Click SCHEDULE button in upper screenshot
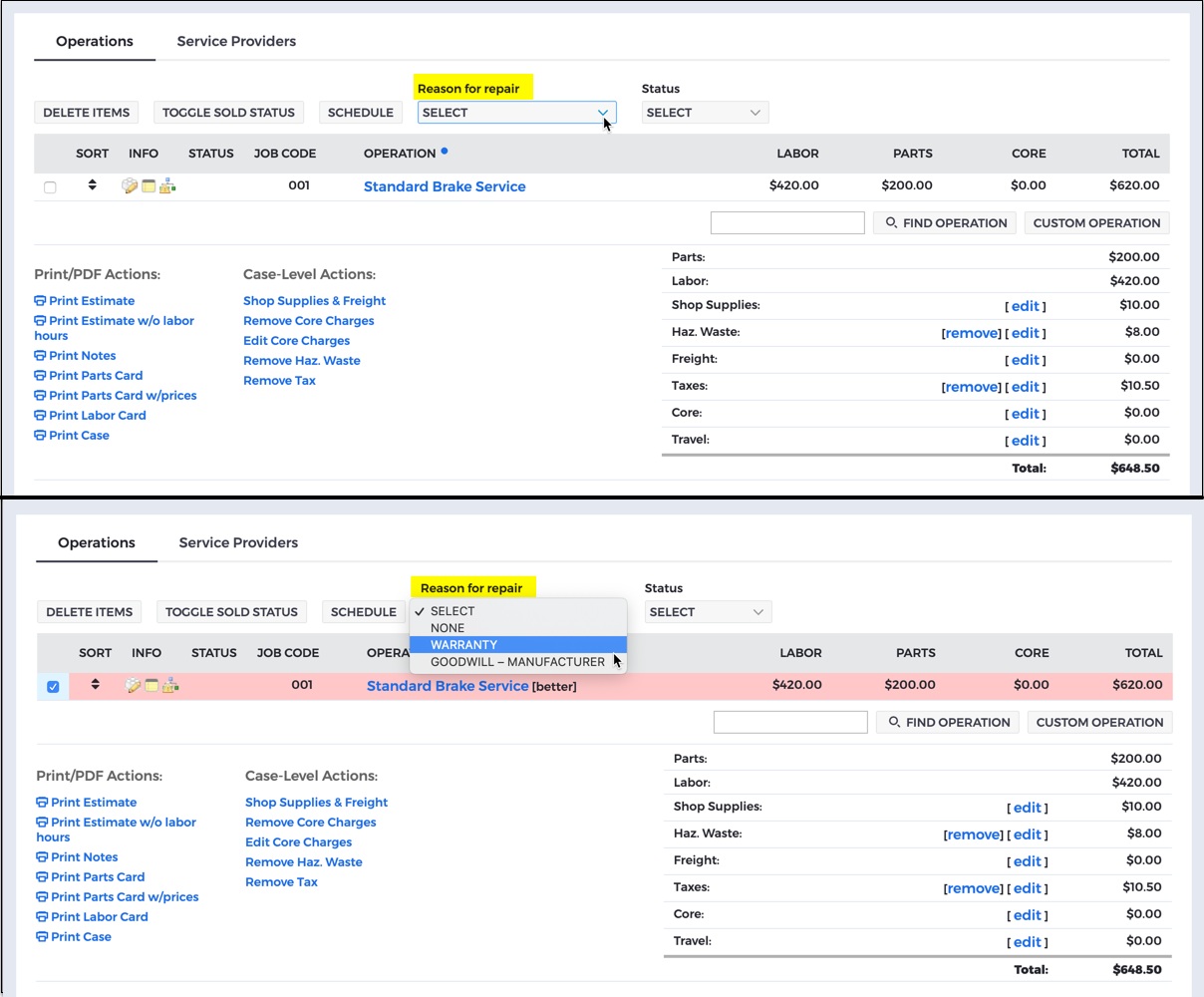 pos(361,113)
